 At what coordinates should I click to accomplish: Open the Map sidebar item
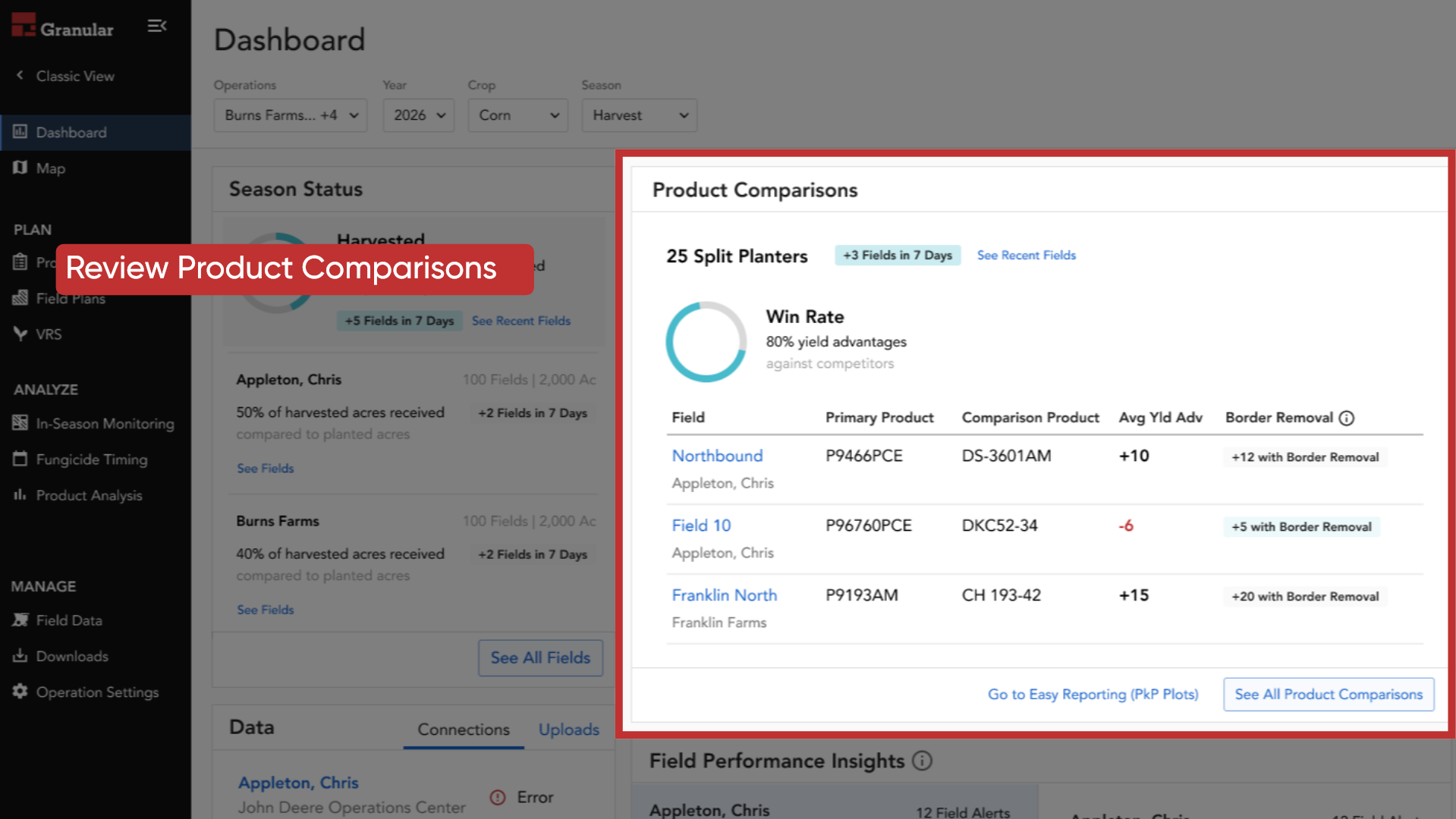[x=96, y=168]
